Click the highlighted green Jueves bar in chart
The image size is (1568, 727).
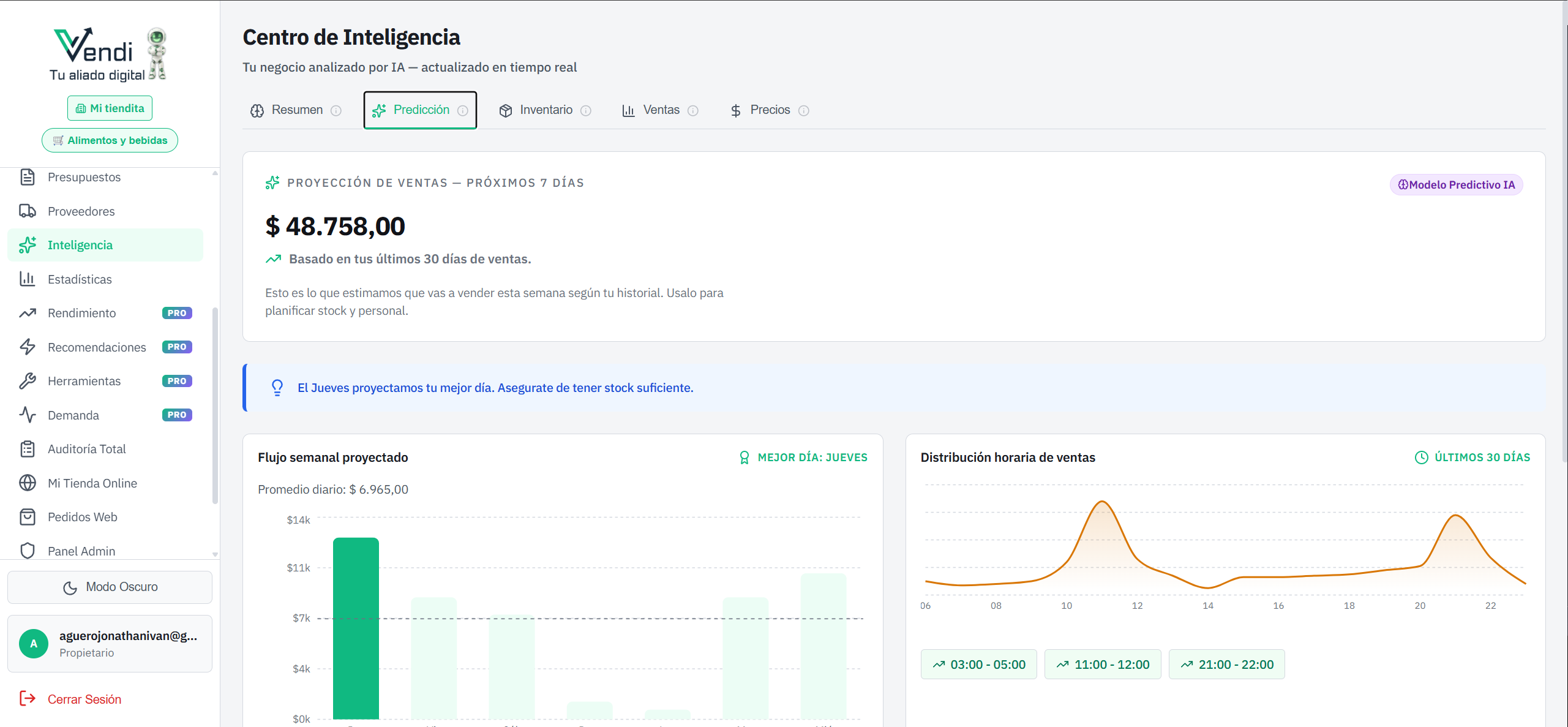point(356,628)
